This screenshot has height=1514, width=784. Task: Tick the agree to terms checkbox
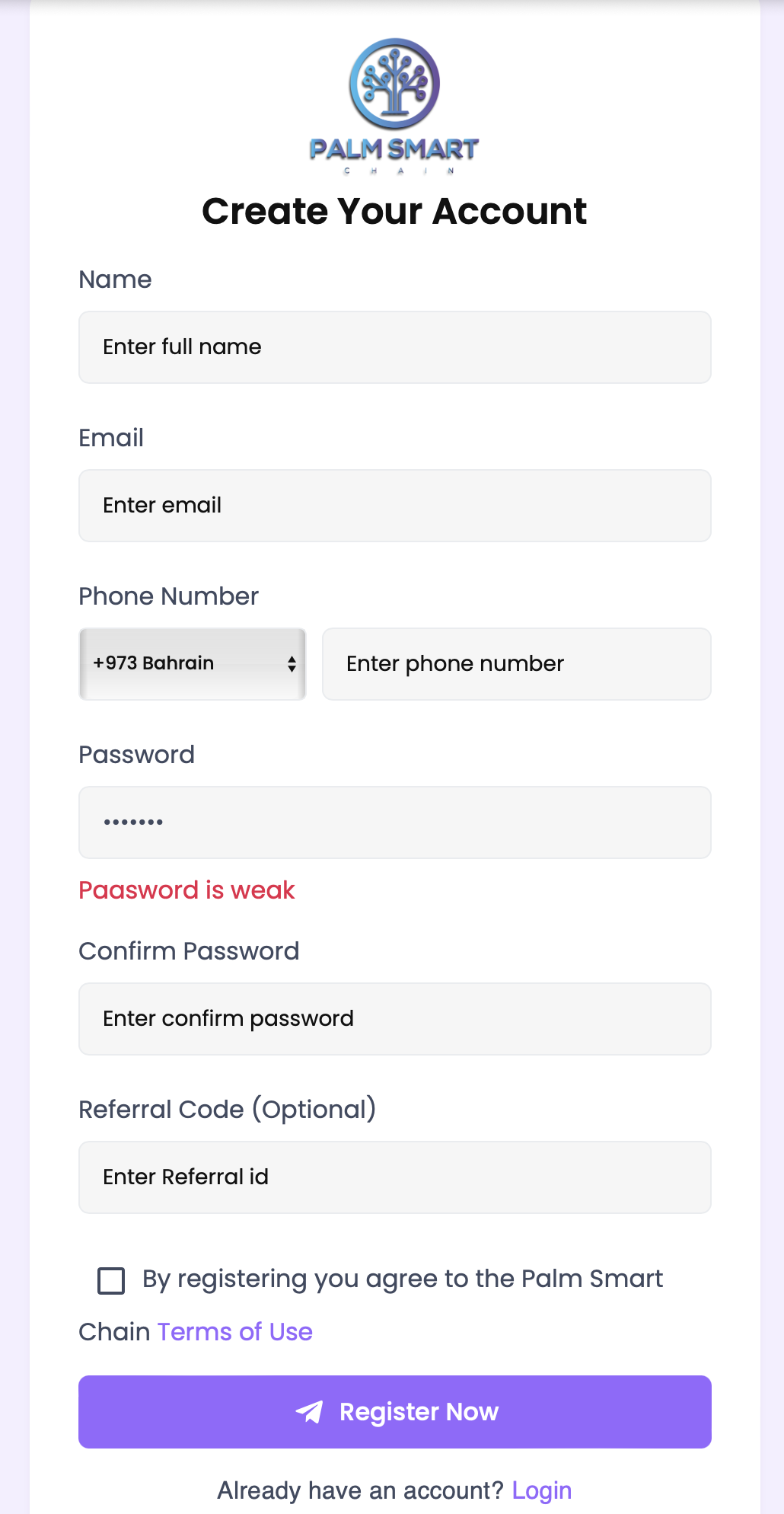[111, 1281]
